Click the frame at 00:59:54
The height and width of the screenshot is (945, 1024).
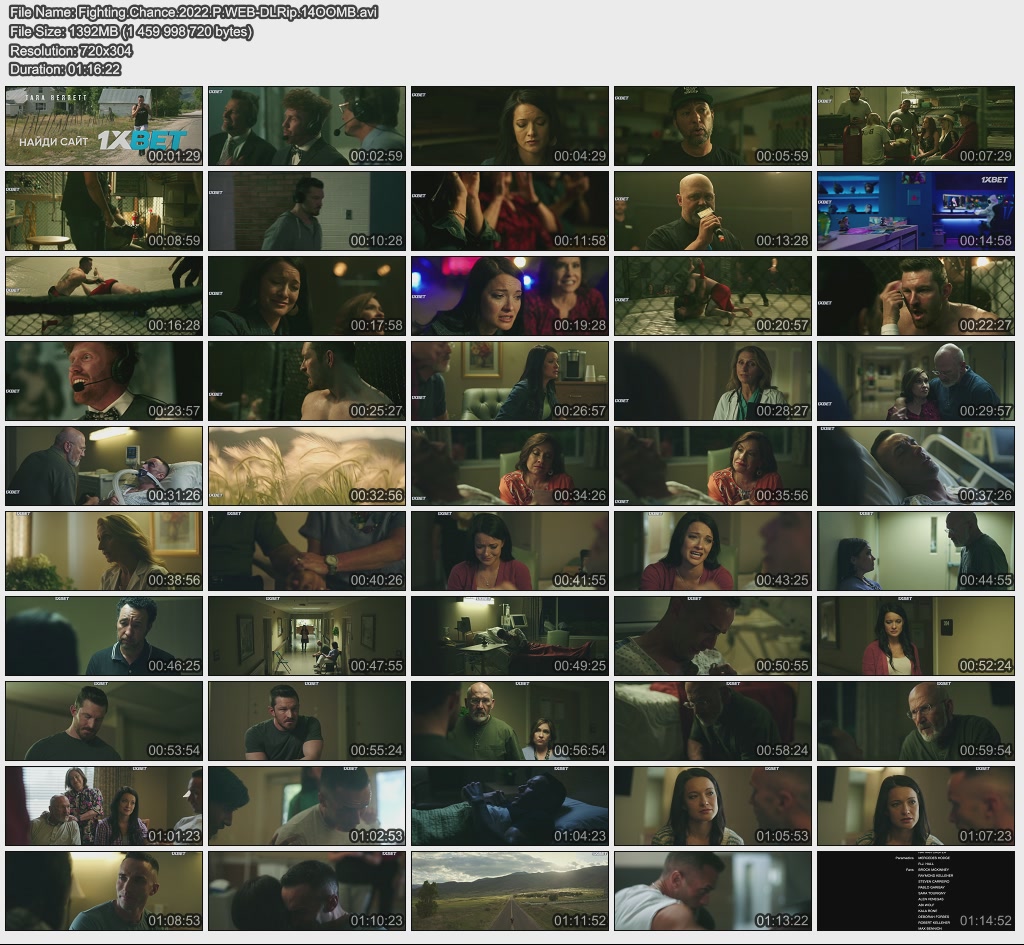click(916, 721)
